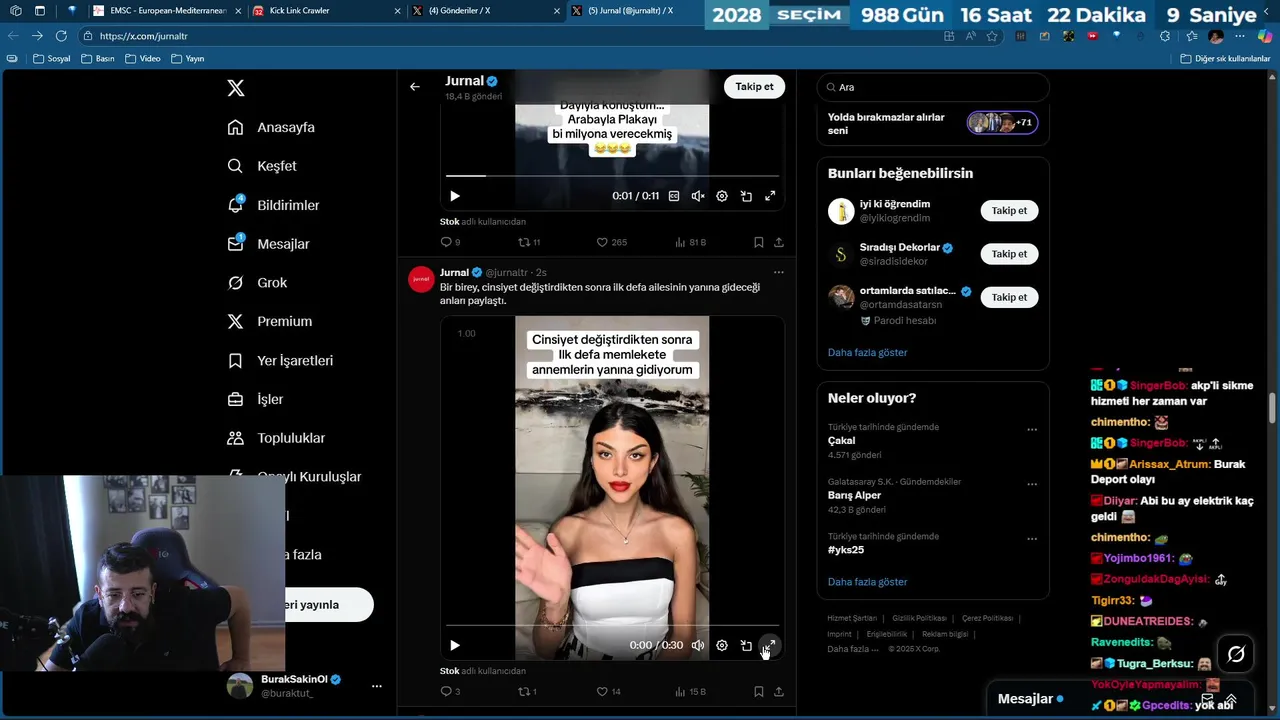This screenshot has width=1280, height=720.
Task: Open Topluluklar communities
Action: (x=276, y=438)
